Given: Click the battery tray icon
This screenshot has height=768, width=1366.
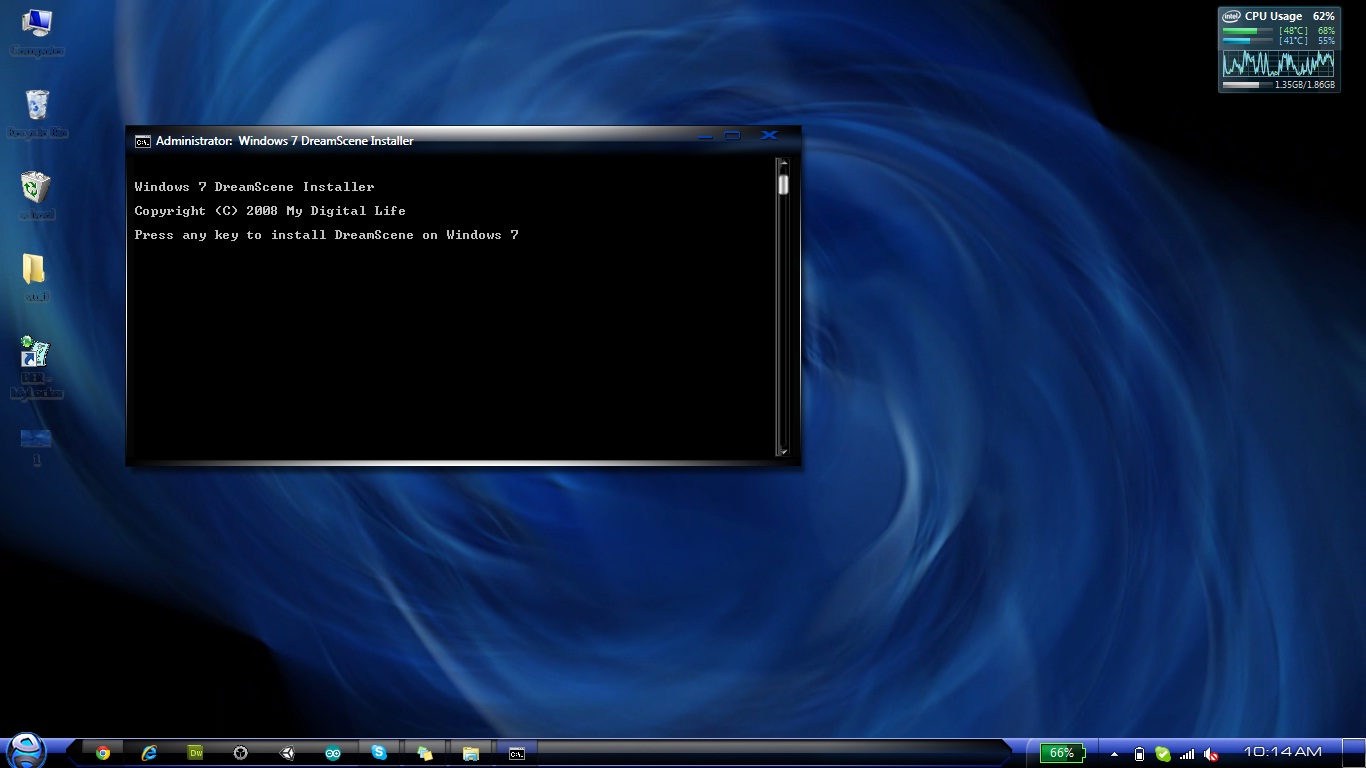Looking at the screenshot, I should click(1139, 754).
